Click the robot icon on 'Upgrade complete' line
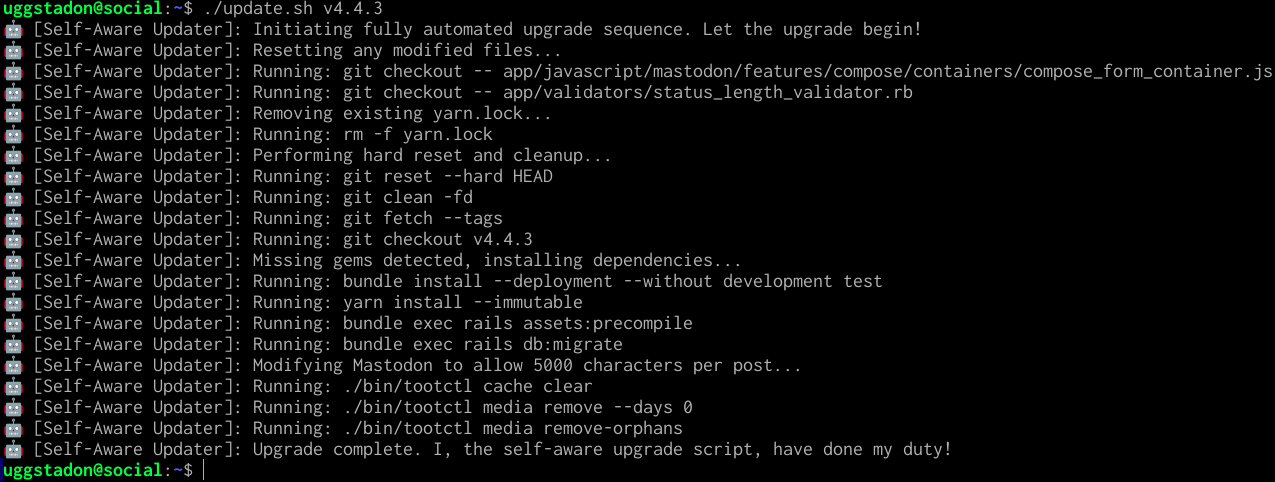Image resolution: width=1275 pixels, height=482 pixels. click(x=13, y=450)
